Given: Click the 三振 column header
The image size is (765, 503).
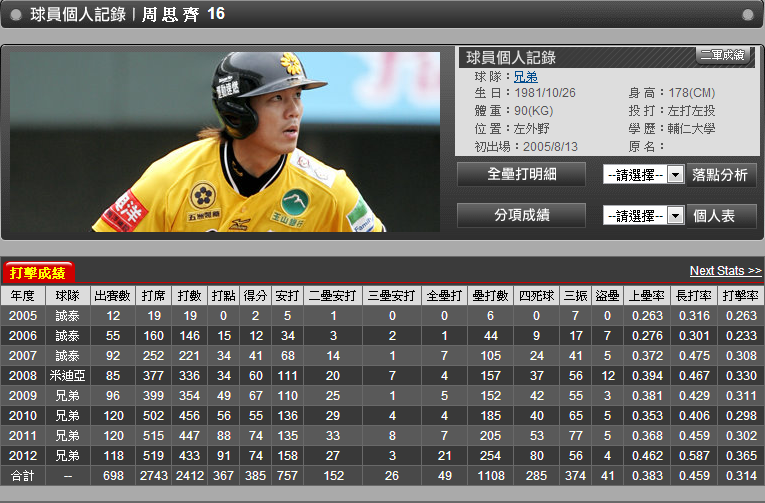Looking at the screenshot, I should click(576, 296).
